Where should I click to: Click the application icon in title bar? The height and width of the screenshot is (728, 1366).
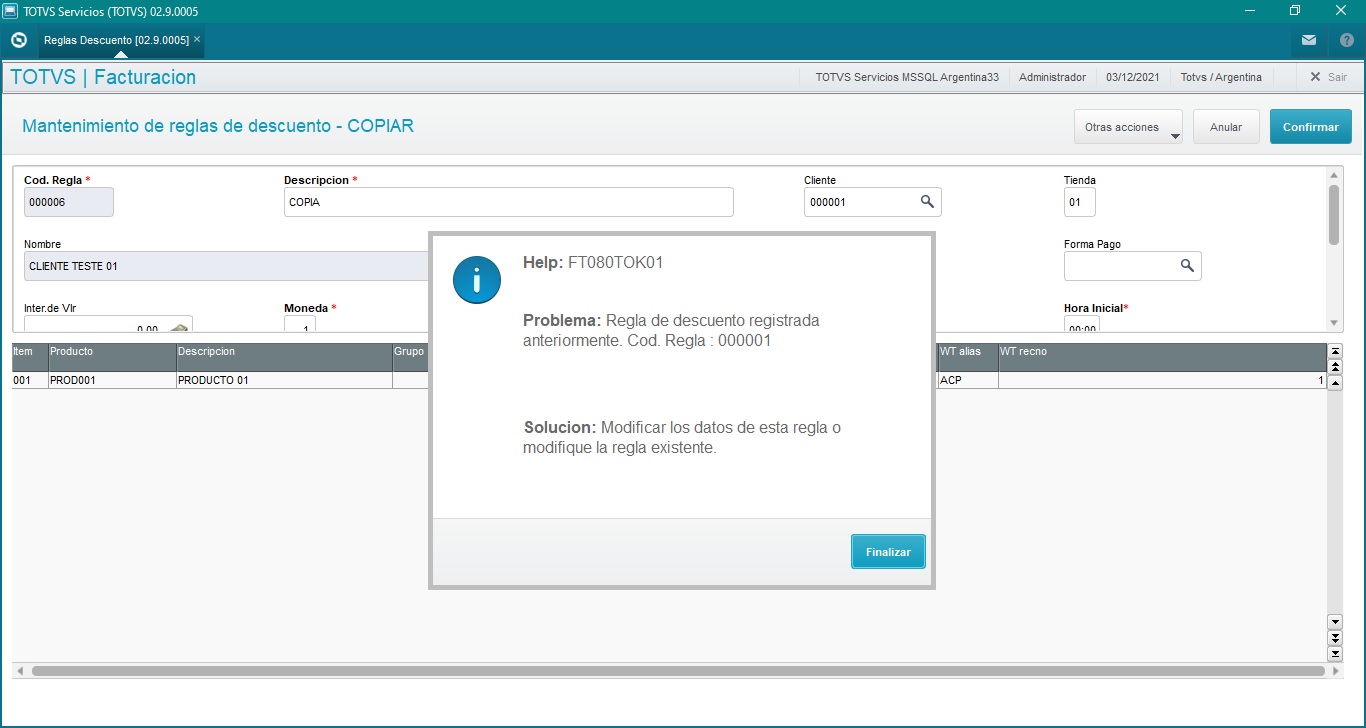[11, 10]
